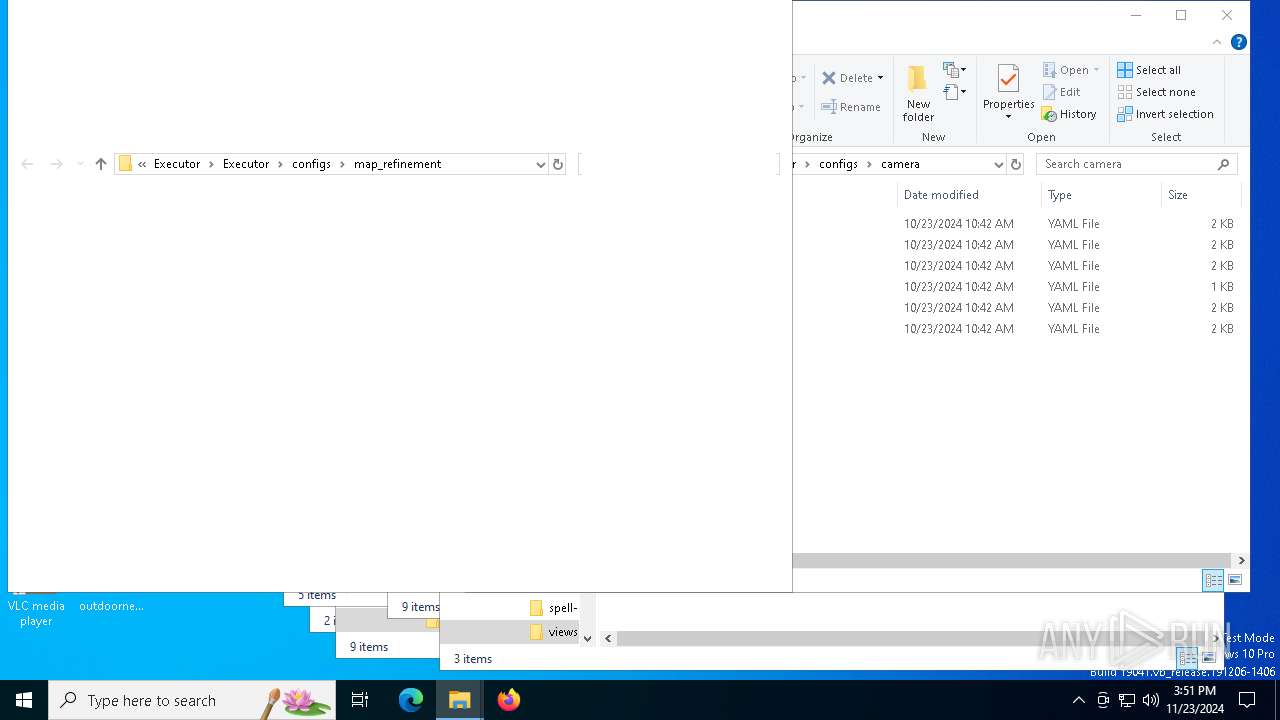Show hidden system tray icons
The image size is (1280, 720).
point(1078,700)
